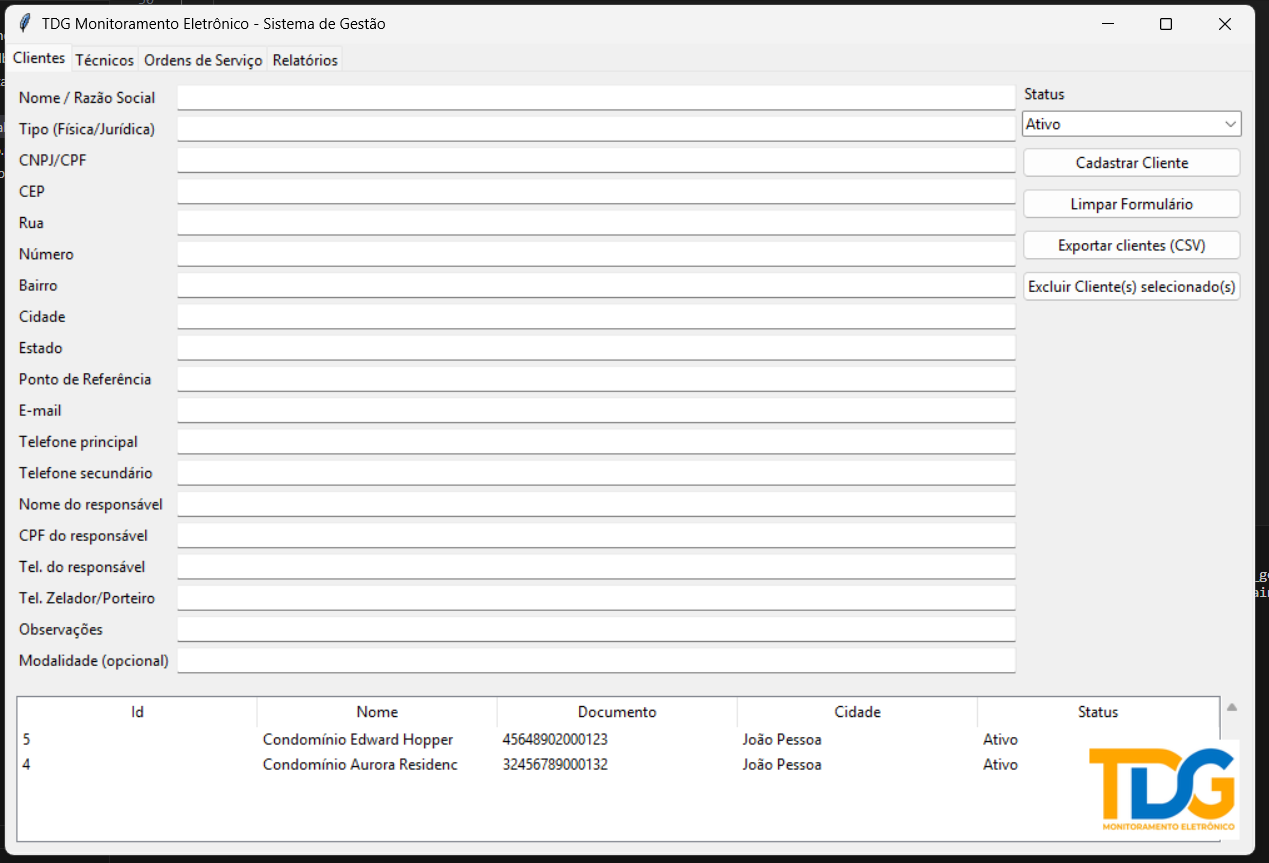Open the Status dropdown showing Ativo

1131,124
